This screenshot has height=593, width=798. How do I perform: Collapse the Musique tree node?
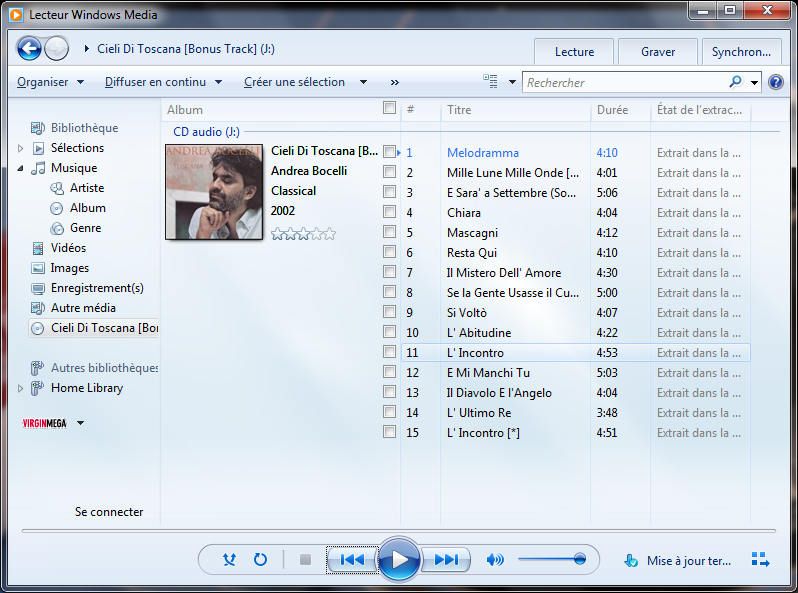pos(20,168)
